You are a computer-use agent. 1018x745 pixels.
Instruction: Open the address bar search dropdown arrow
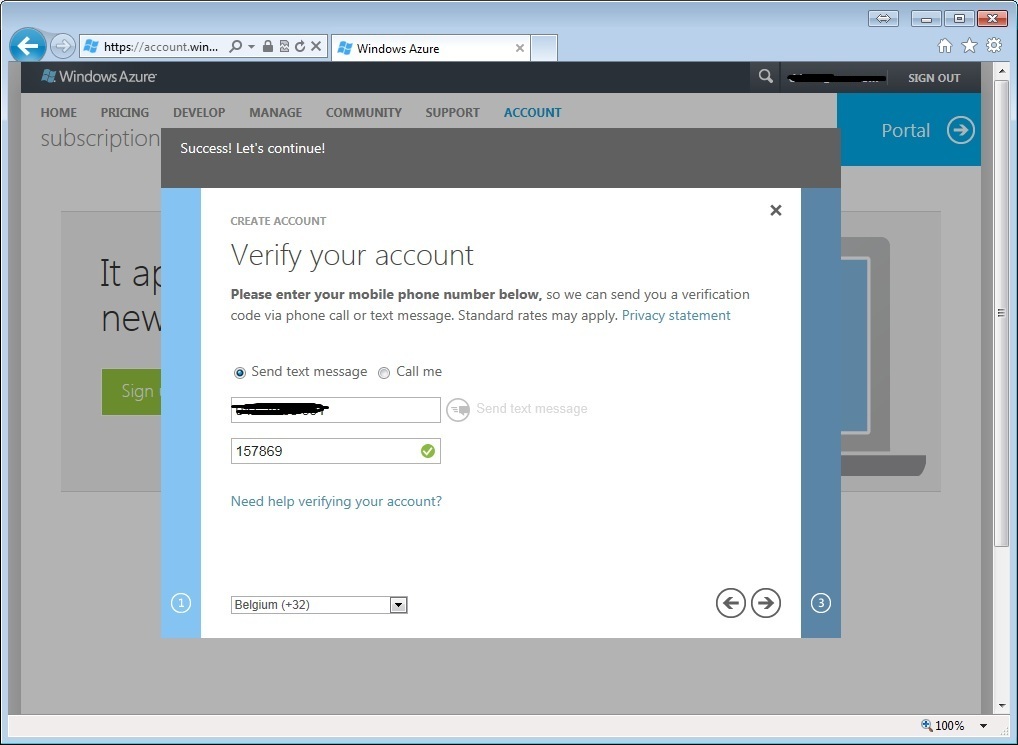pos(251,46)
